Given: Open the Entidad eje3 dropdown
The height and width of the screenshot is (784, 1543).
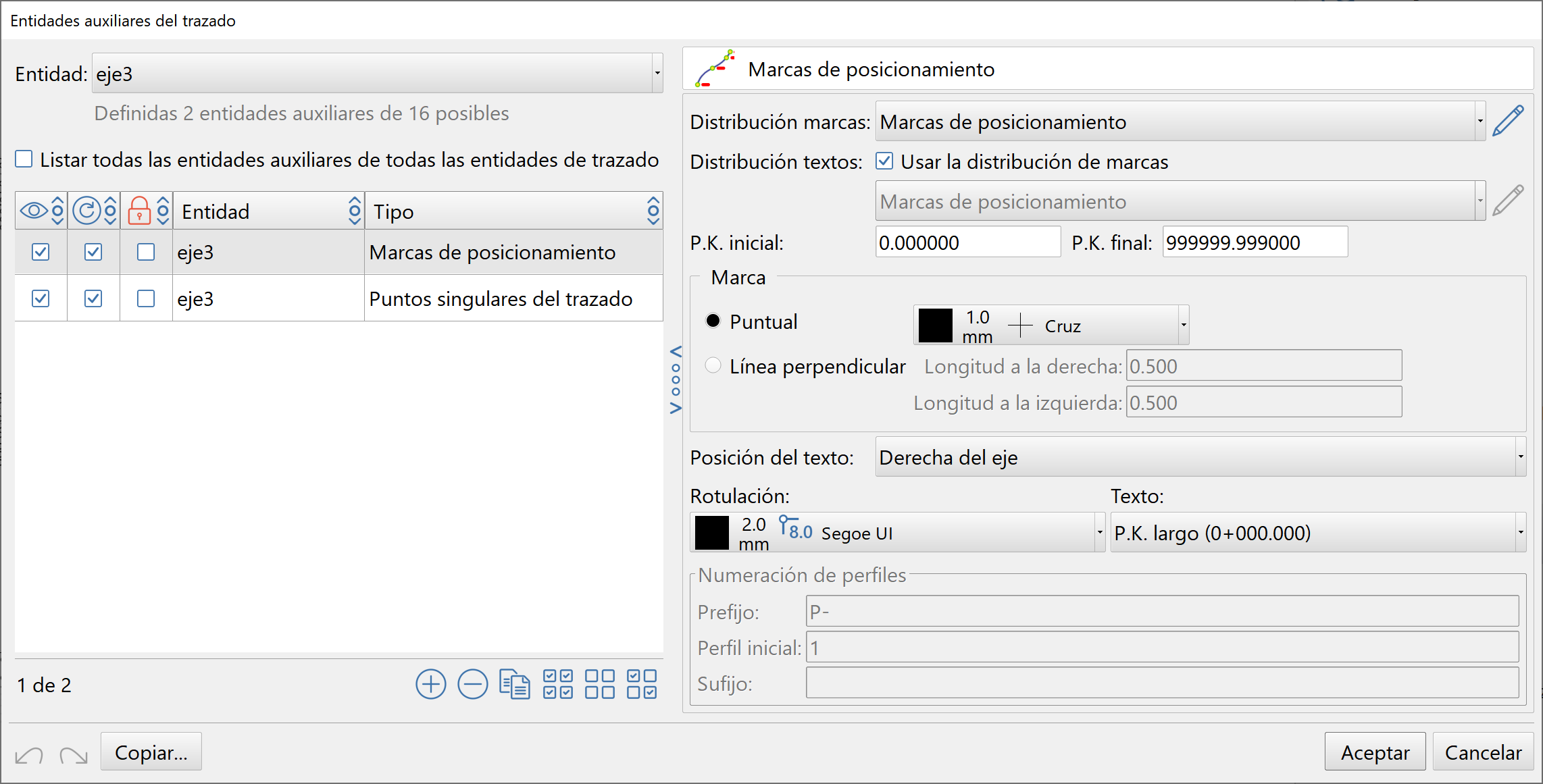Looking at the screenshot, I should (377, 73).
